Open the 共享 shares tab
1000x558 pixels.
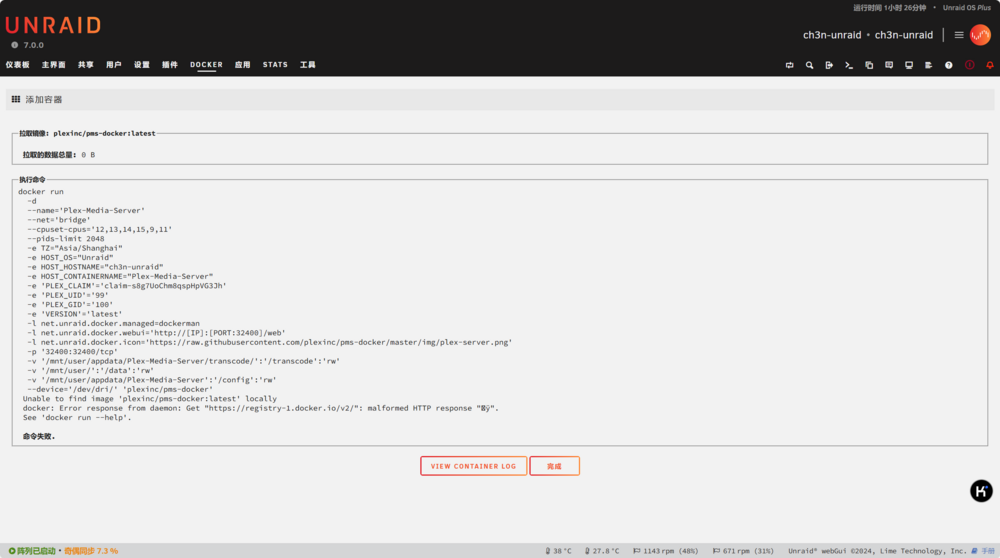pos(85,65)
